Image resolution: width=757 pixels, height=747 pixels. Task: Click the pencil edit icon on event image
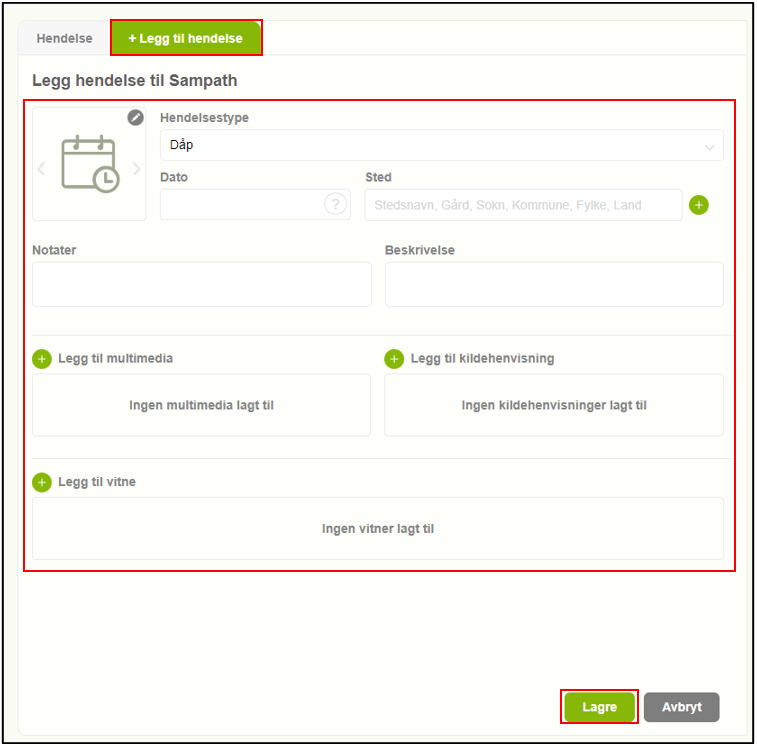(136, 118)
